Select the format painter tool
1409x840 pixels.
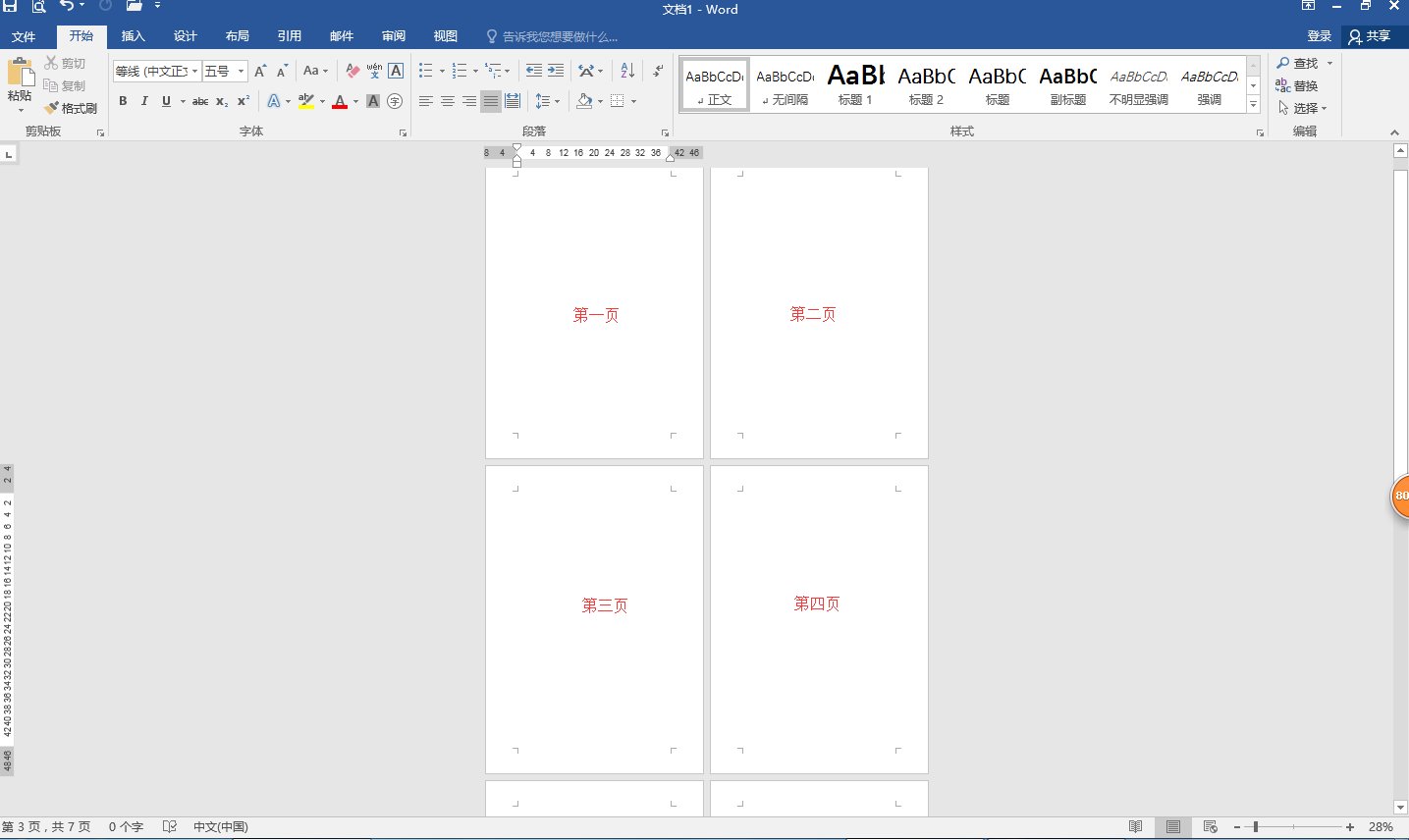point(72,108)
